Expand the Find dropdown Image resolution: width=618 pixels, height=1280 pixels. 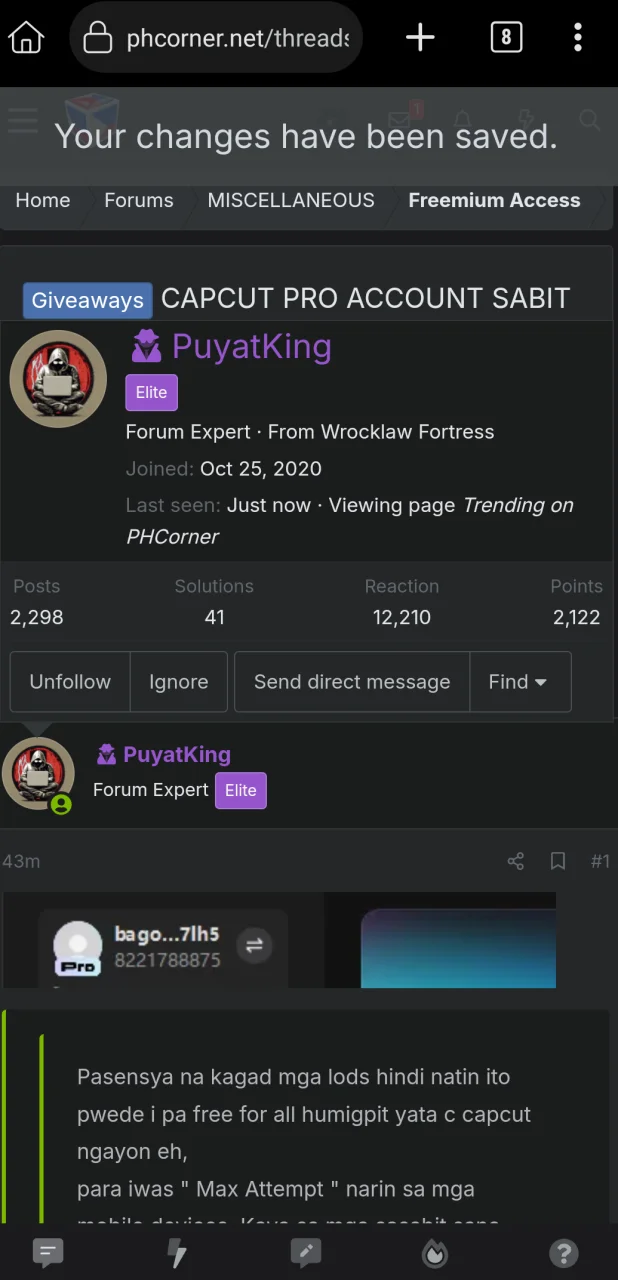pyautogui.click(x=520, y=682)
